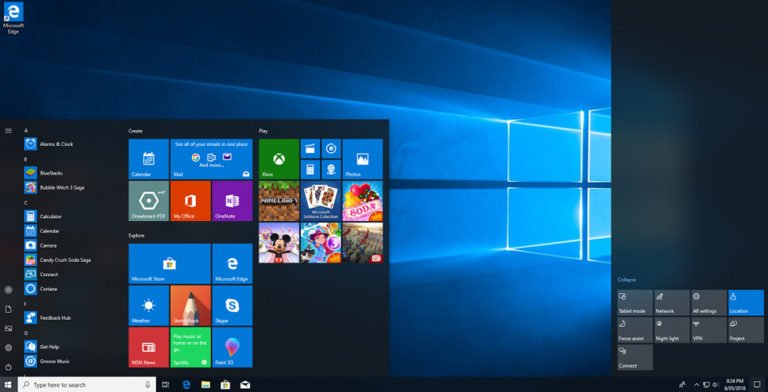This screenshot has height=392, width=768.
Task: Open the small Camera tile
Action: coord(331,170)
